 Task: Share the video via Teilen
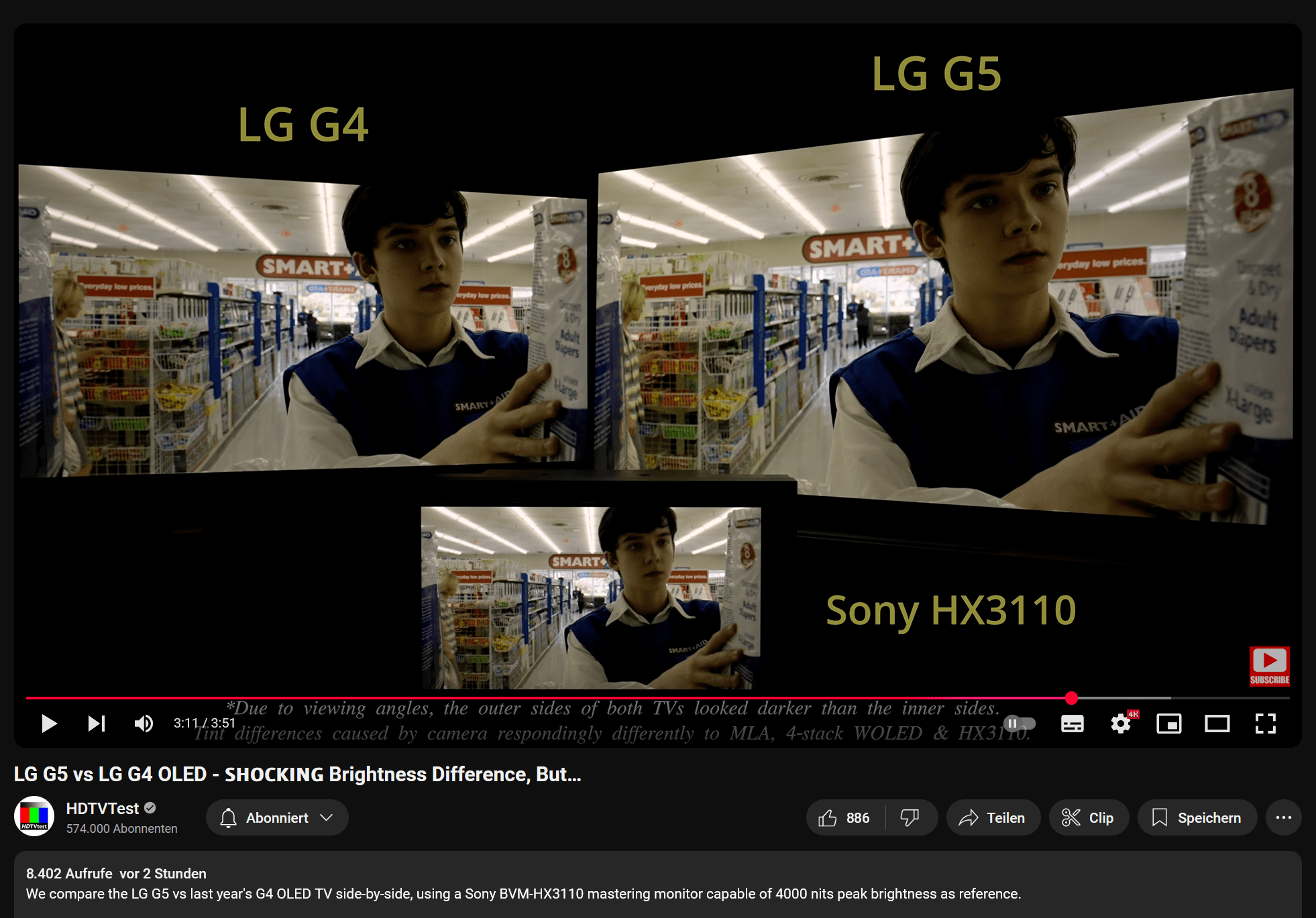[993, 817]
